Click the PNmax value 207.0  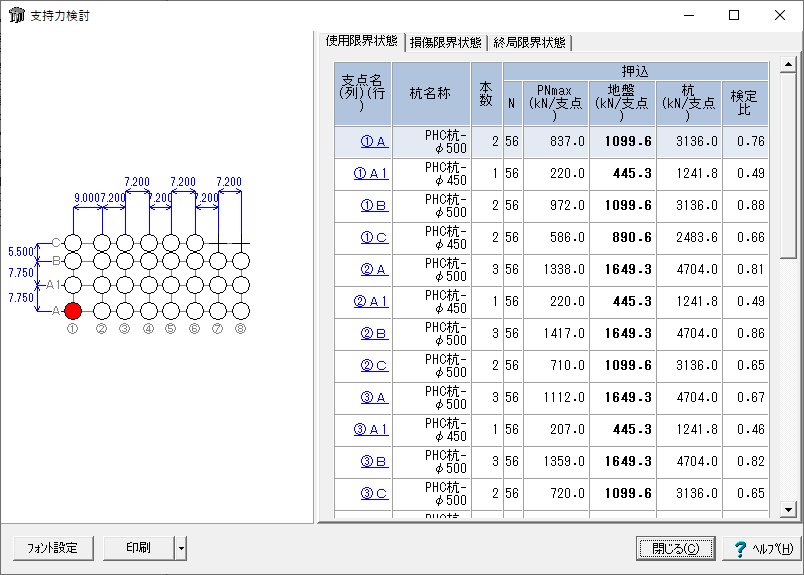(x=567, y=429)
